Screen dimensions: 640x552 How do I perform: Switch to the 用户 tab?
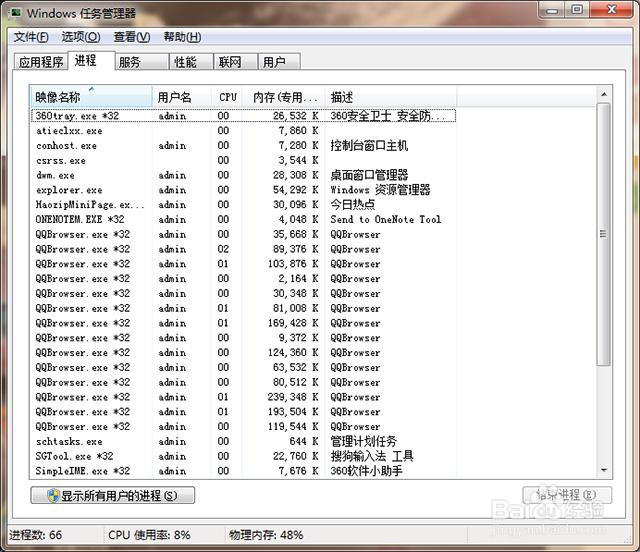click(280, 62)
